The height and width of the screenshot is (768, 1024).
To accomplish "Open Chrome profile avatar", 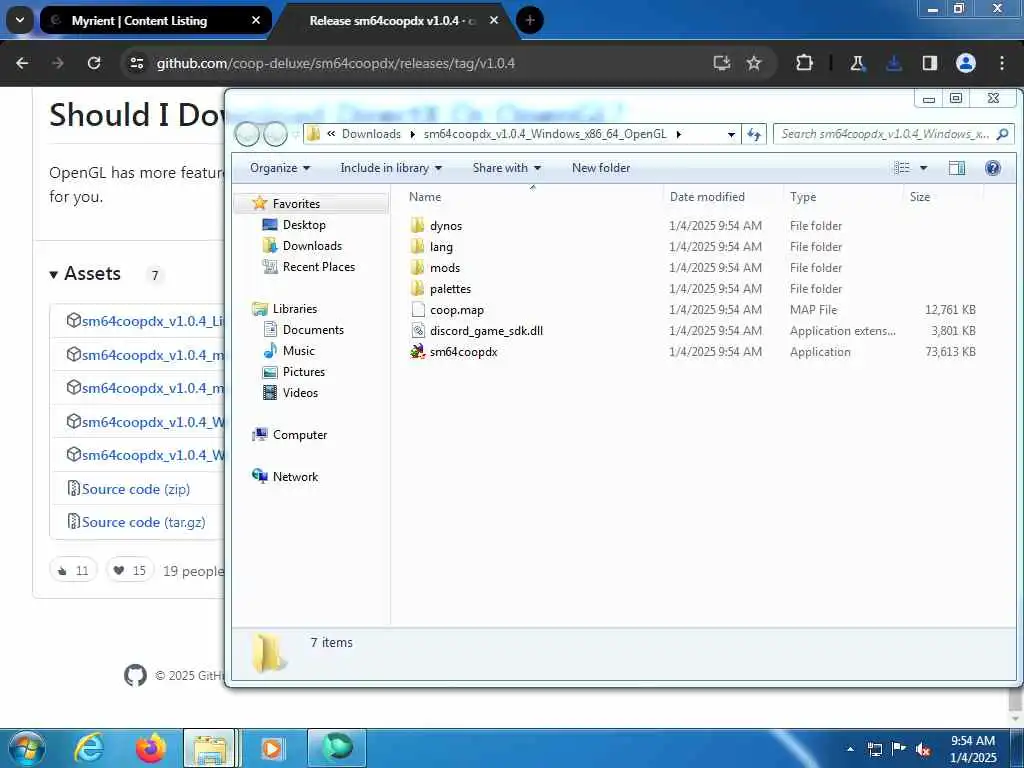I will coord(966,63).
